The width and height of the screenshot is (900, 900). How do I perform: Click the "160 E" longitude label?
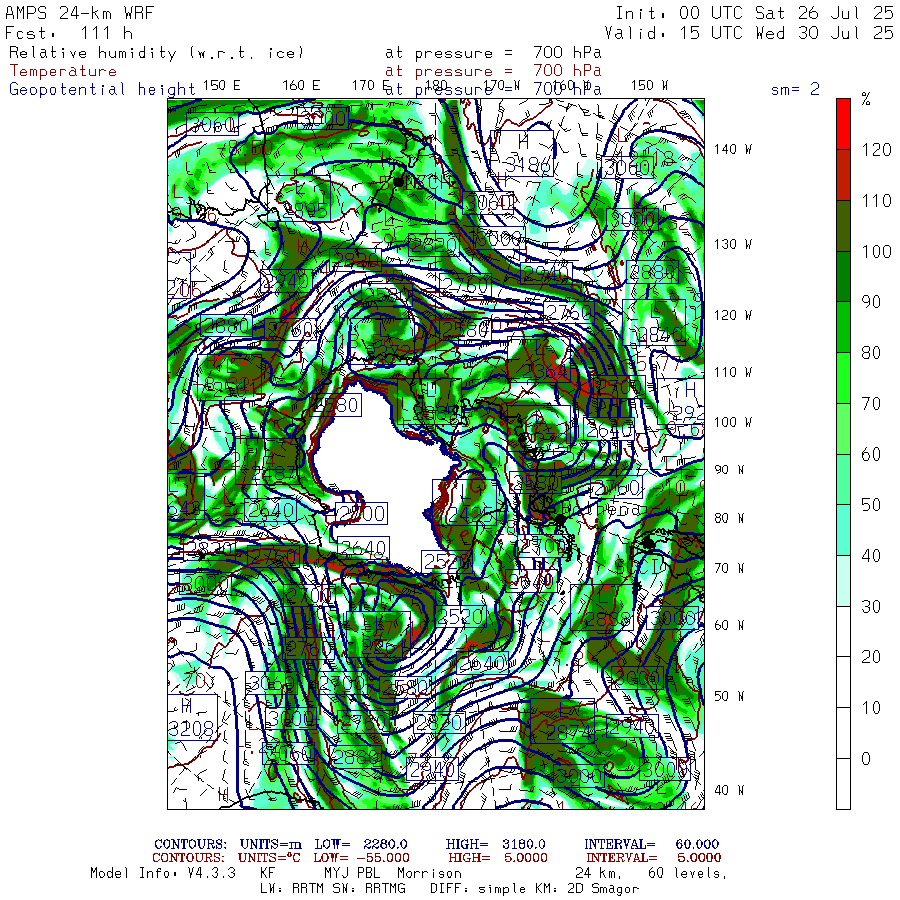[301, 86]
